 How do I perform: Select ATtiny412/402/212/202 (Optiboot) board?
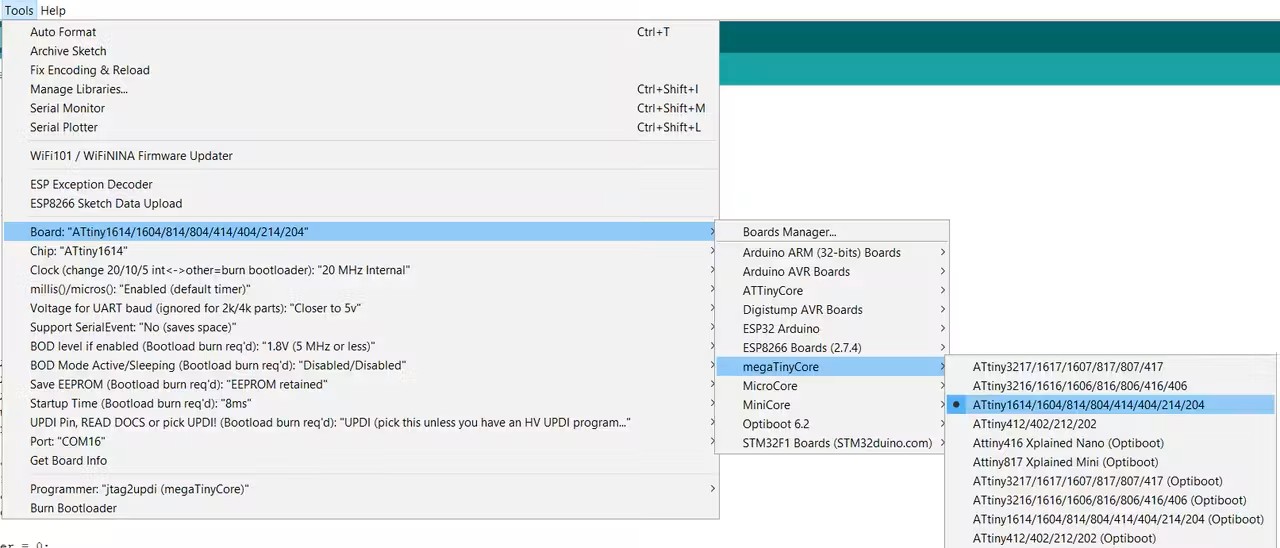coord(1111,538)
